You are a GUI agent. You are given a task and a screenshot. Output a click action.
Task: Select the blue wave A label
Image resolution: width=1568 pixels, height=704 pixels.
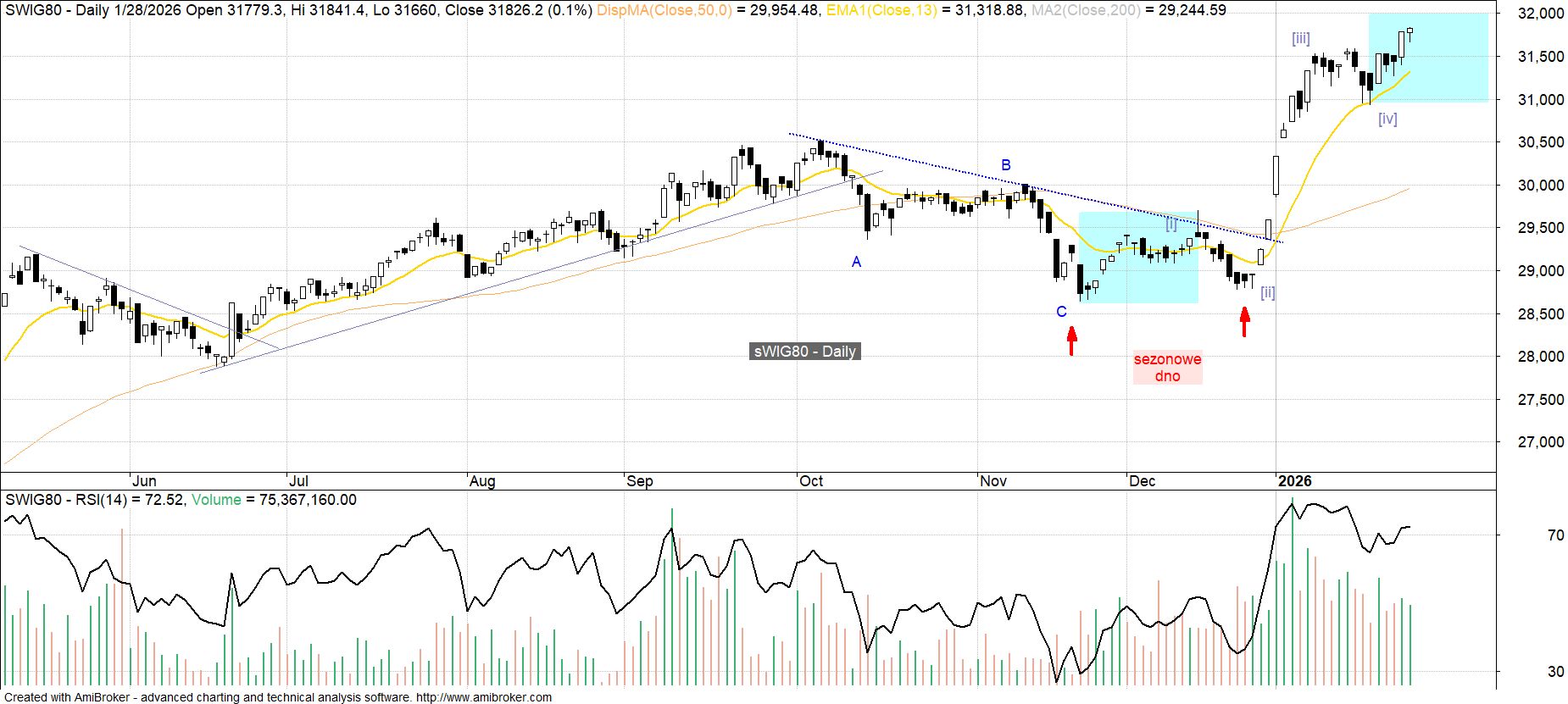pyautogui.click(x=856, y=263)
